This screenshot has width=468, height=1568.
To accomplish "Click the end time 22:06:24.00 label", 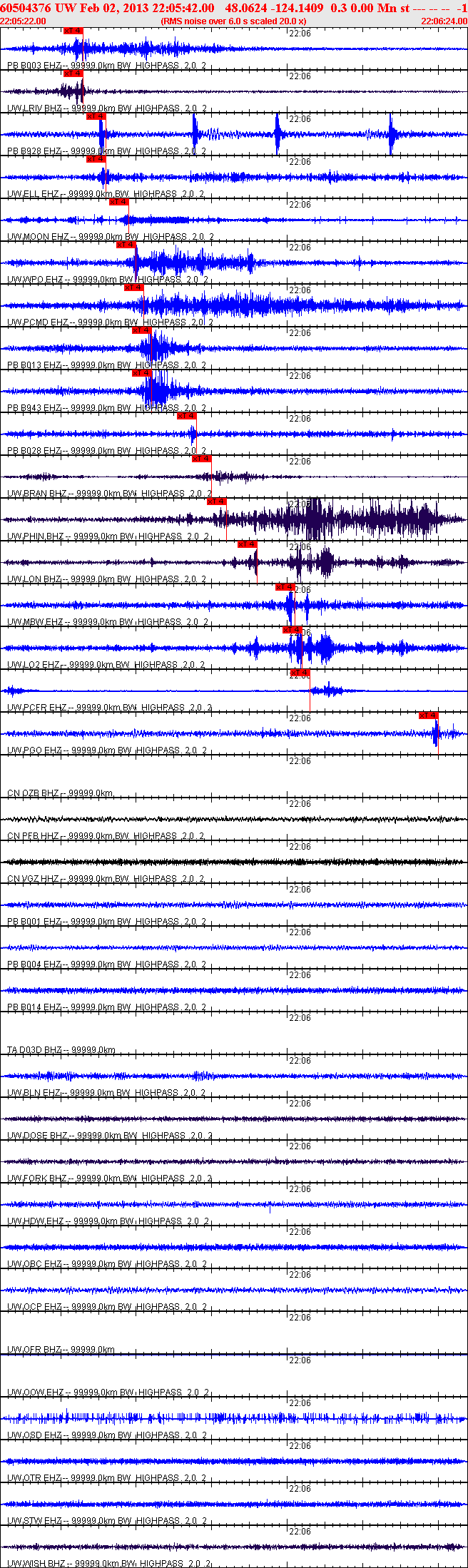I will click(444, 21).
